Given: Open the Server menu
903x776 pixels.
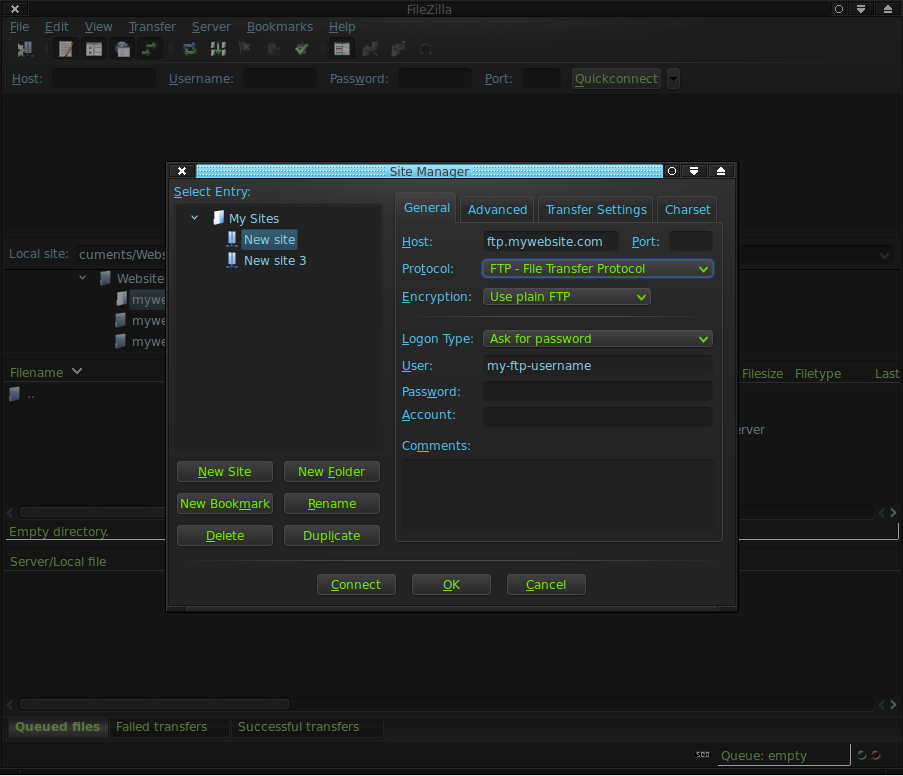Looking at the screenshot, I should point(211,27).
